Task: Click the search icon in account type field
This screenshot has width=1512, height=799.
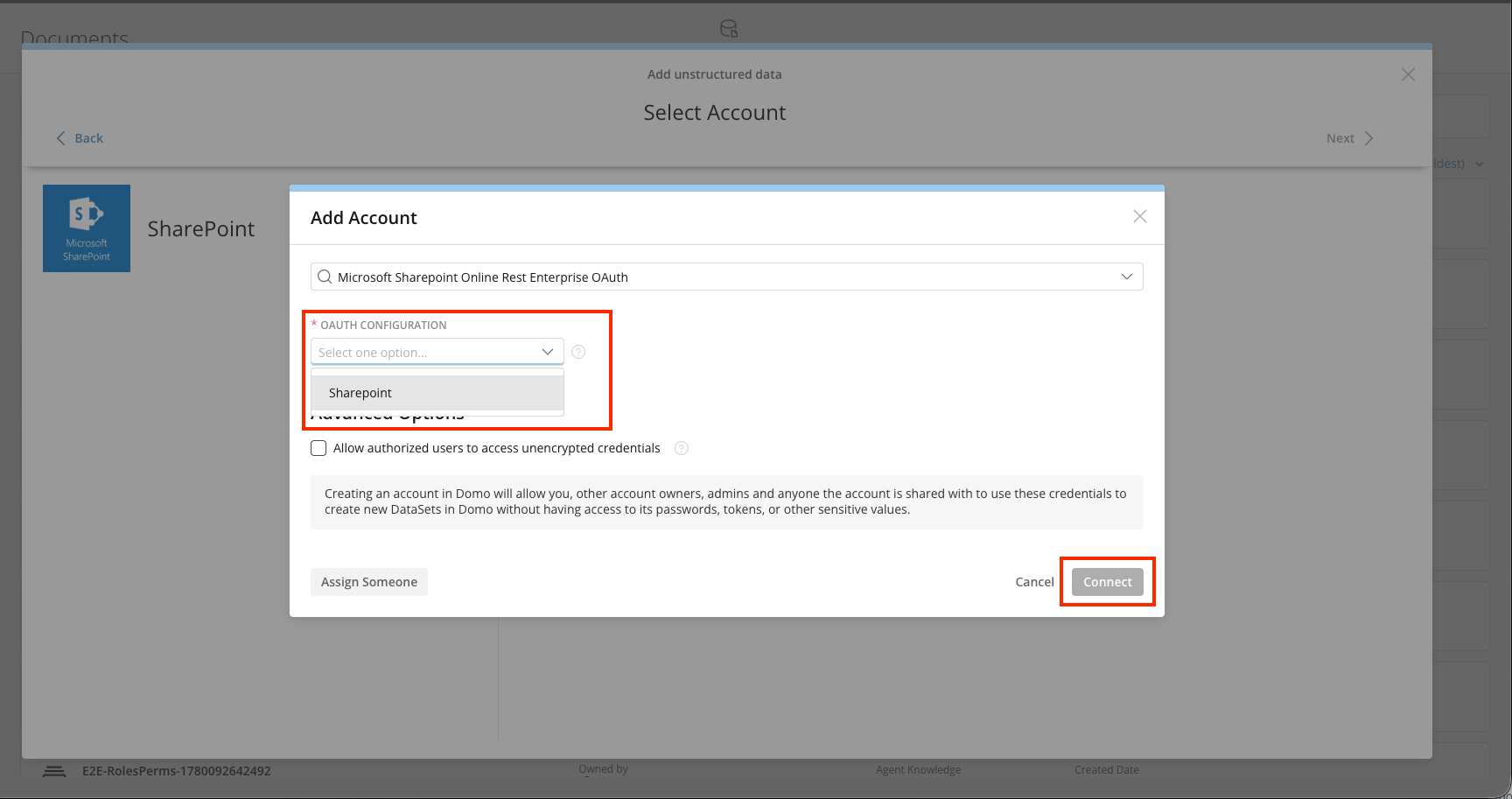Action: pyautogui.click(x=325, y=277)
